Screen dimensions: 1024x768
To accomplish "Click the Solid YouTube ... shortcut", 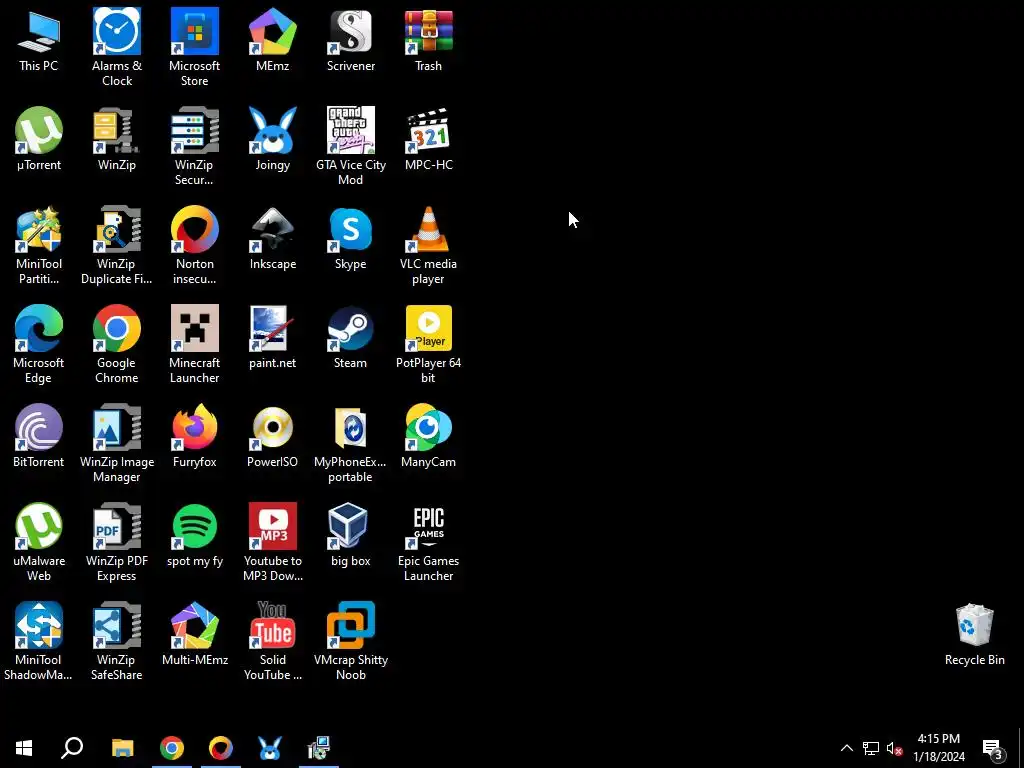I will (x=273, y=641).
